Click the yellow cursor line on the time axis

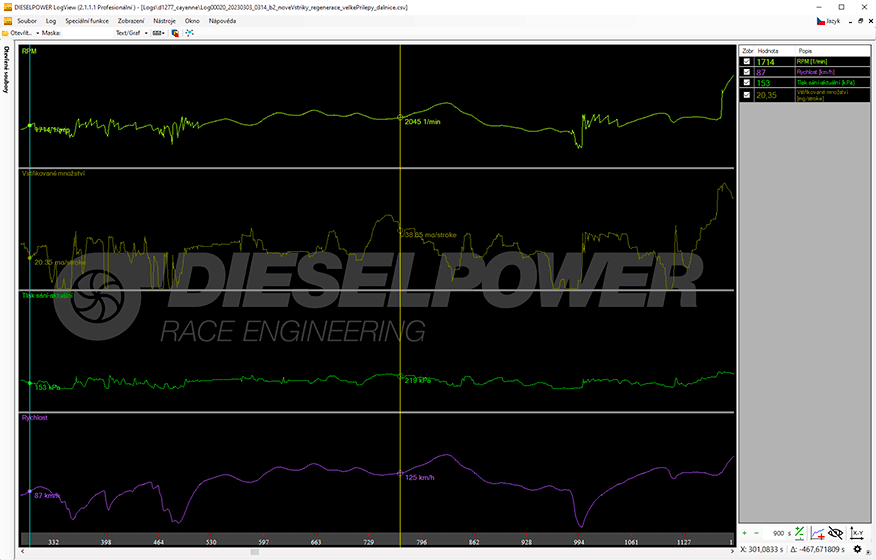(401, 540)
